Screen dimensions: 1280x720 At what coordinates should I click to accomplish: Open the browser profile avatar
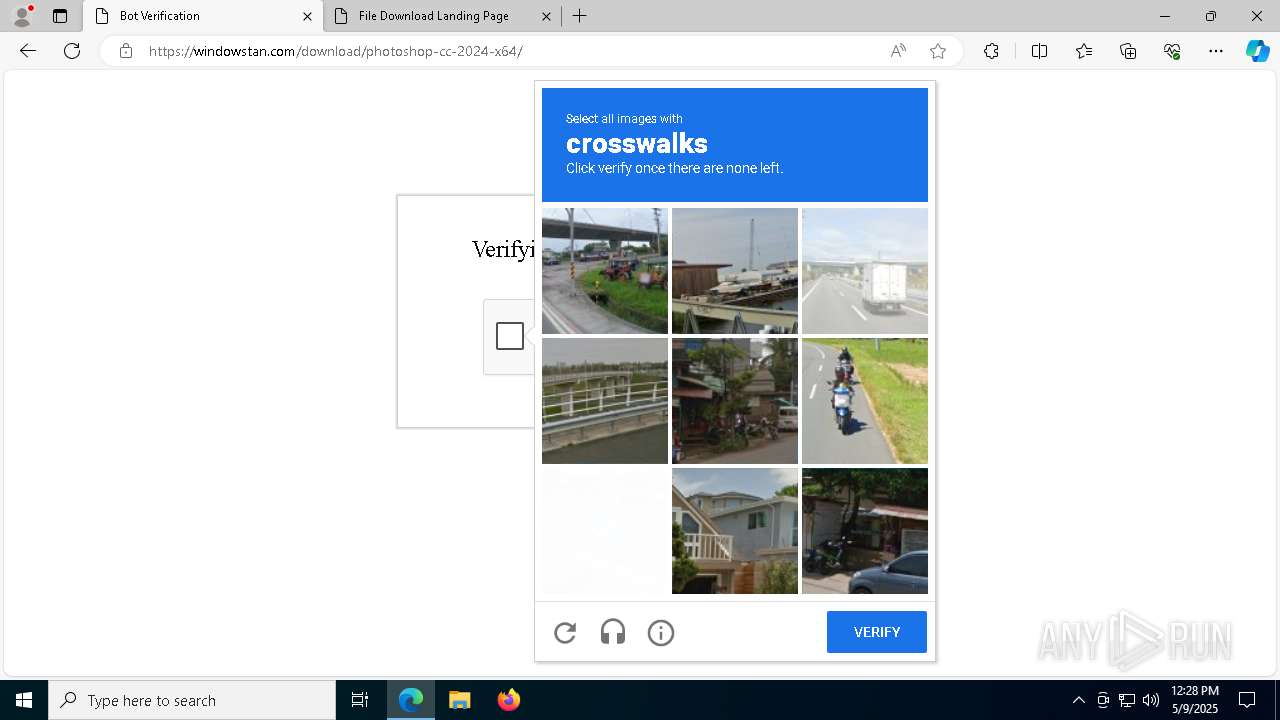pos(22,16)
